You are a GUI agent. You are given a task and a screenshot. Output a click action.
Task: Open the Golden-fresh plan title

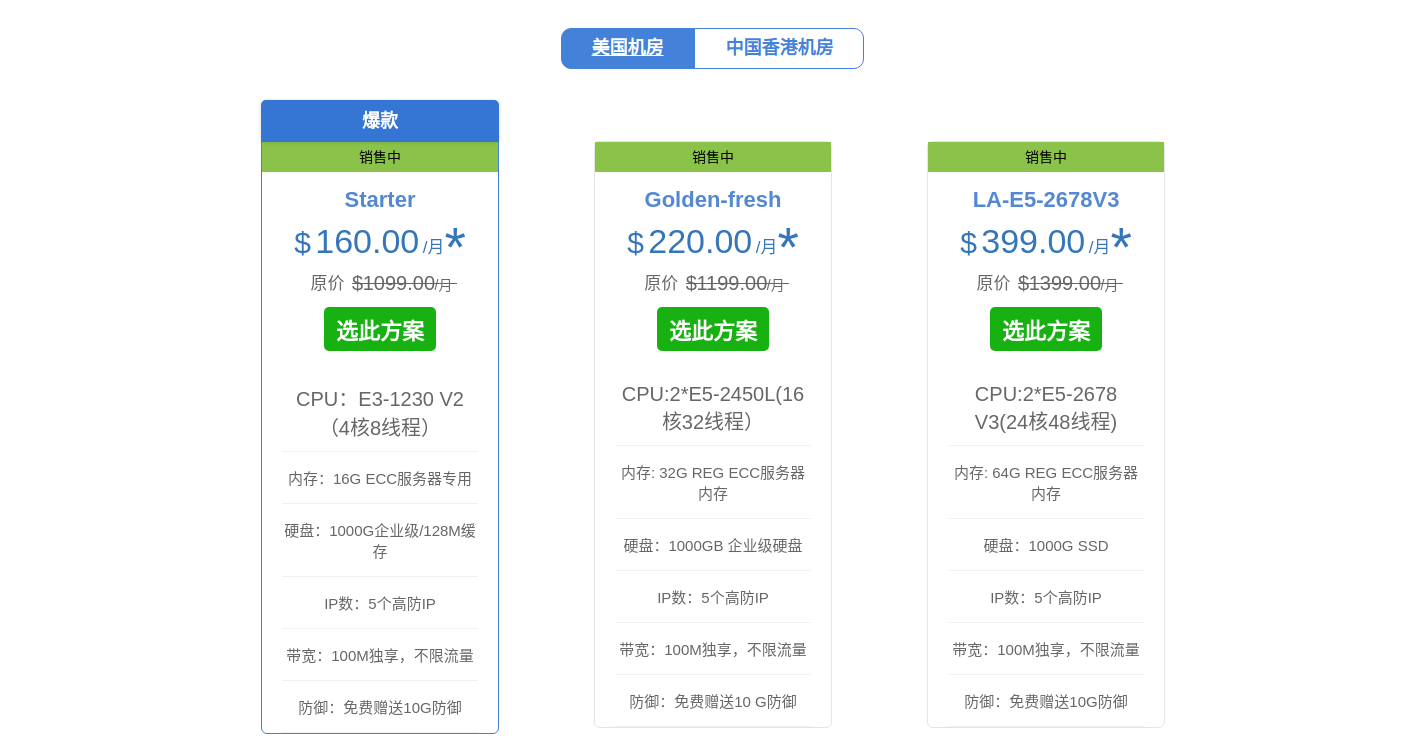tap(713, 200)
